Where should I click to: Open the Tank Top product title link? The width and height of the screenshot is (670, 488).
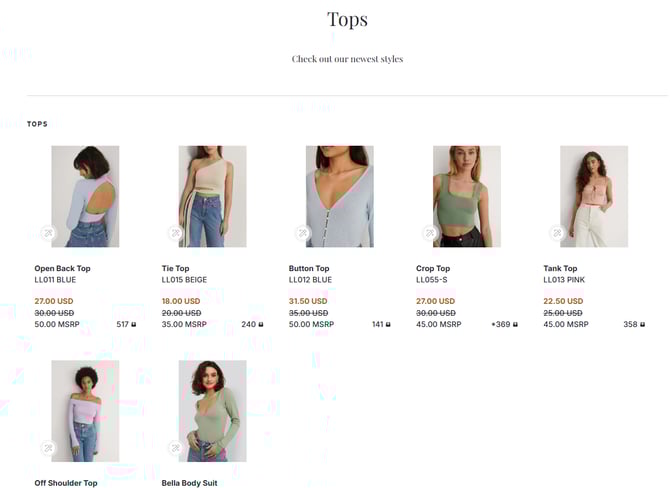point(560,268)
